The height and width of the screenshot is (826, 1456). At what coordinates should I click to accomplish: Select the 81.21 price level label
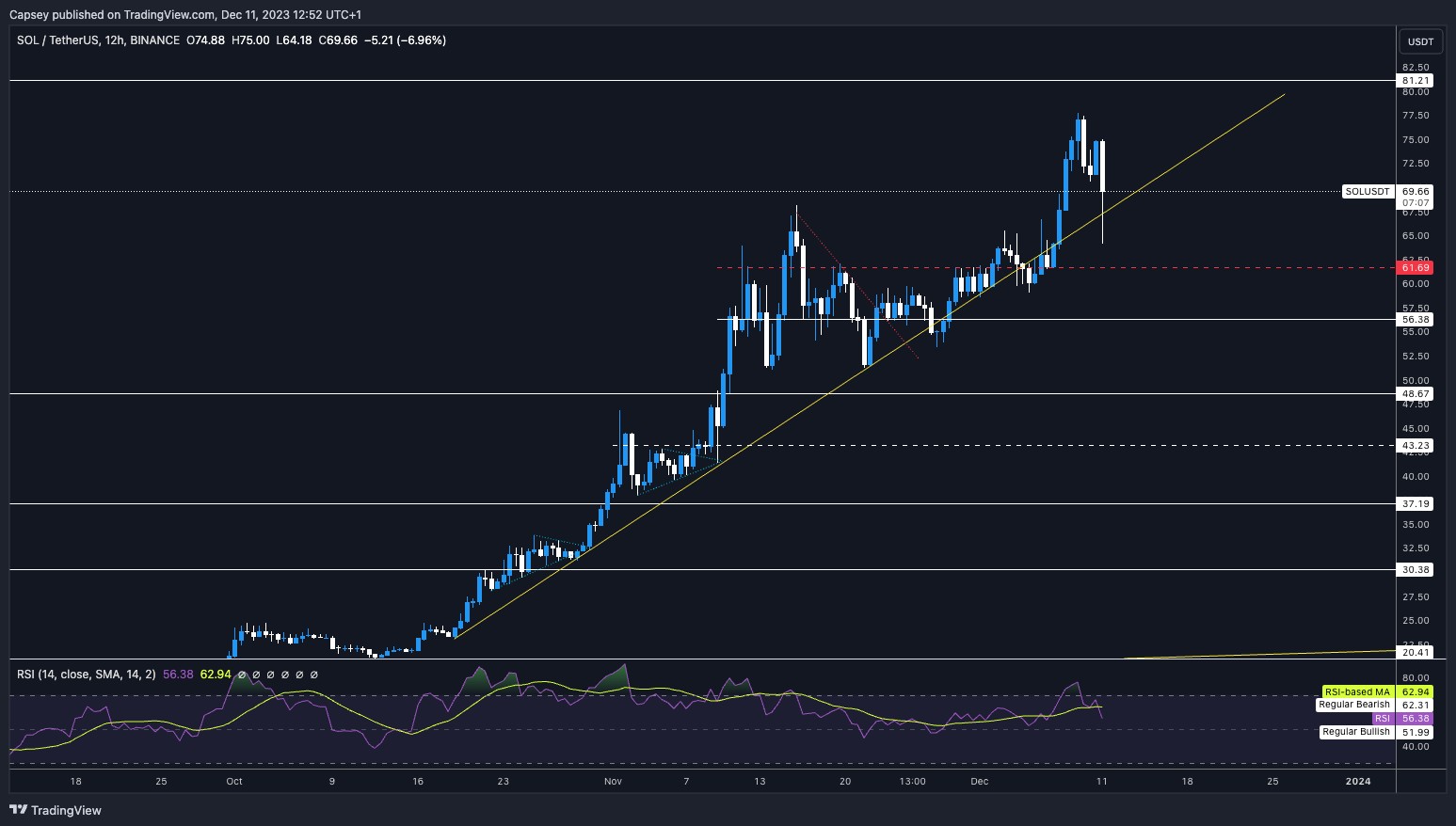1416,81
